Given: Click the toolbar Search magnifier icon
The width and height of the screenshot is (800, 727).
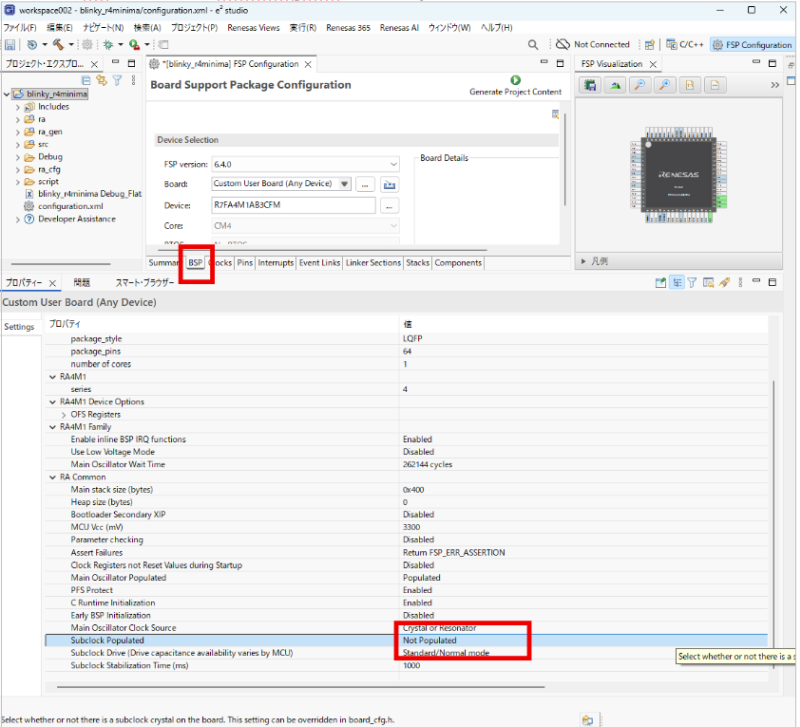Looking at the screenshot, I should click(x=533, y=45).
